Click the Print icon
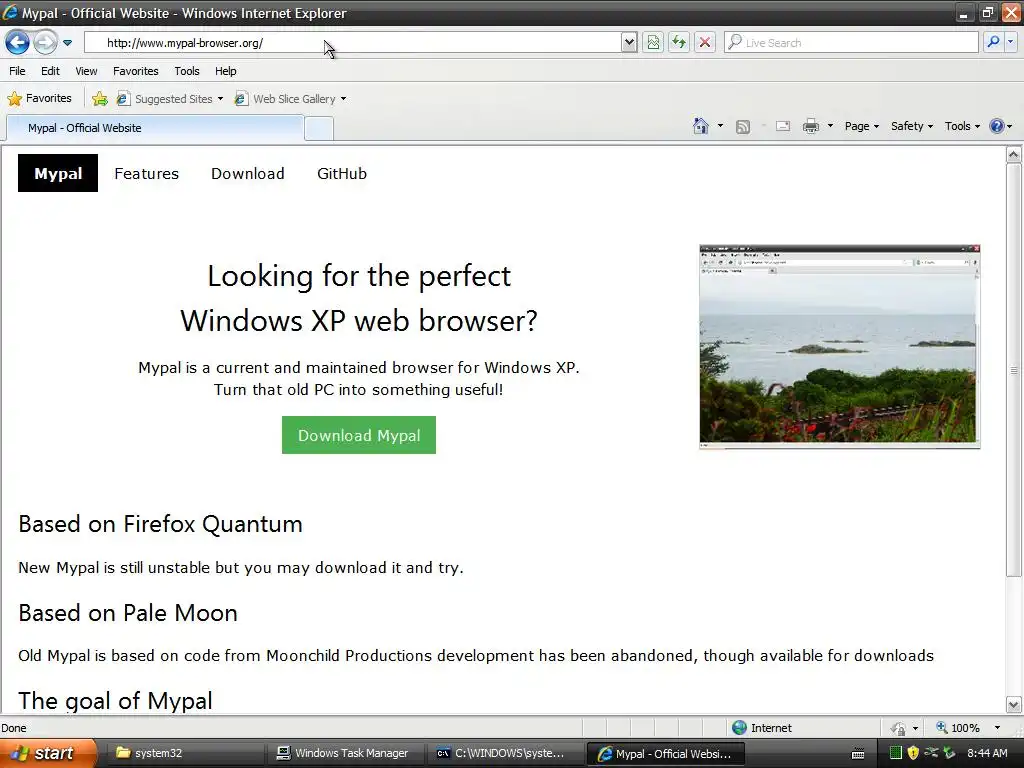This screenshot has width=1024, height=768. tap(810, 126)
